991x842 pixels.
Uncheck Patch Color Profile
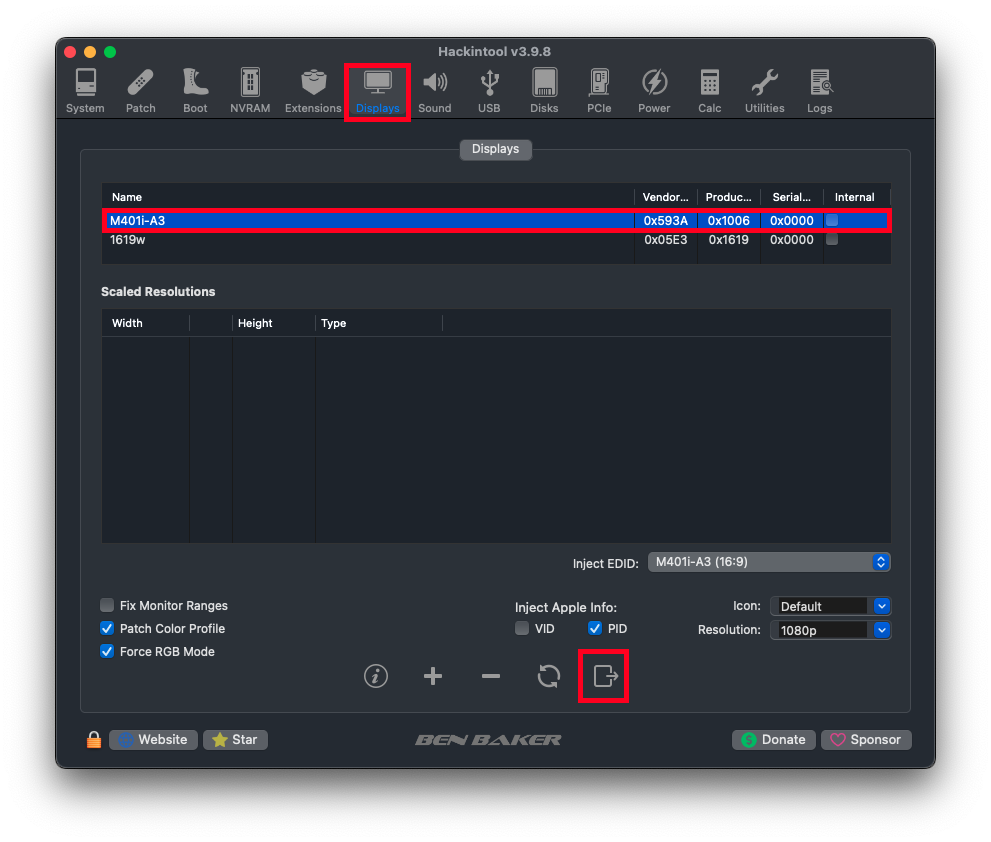[107, 629]
